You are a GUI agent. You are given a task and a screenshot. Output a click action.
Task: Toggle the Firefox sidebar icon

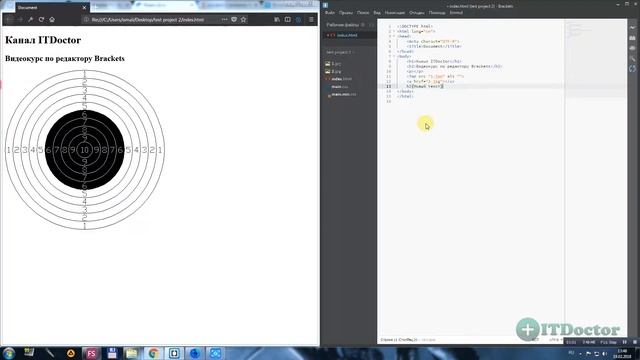click(x=288, y=20)
